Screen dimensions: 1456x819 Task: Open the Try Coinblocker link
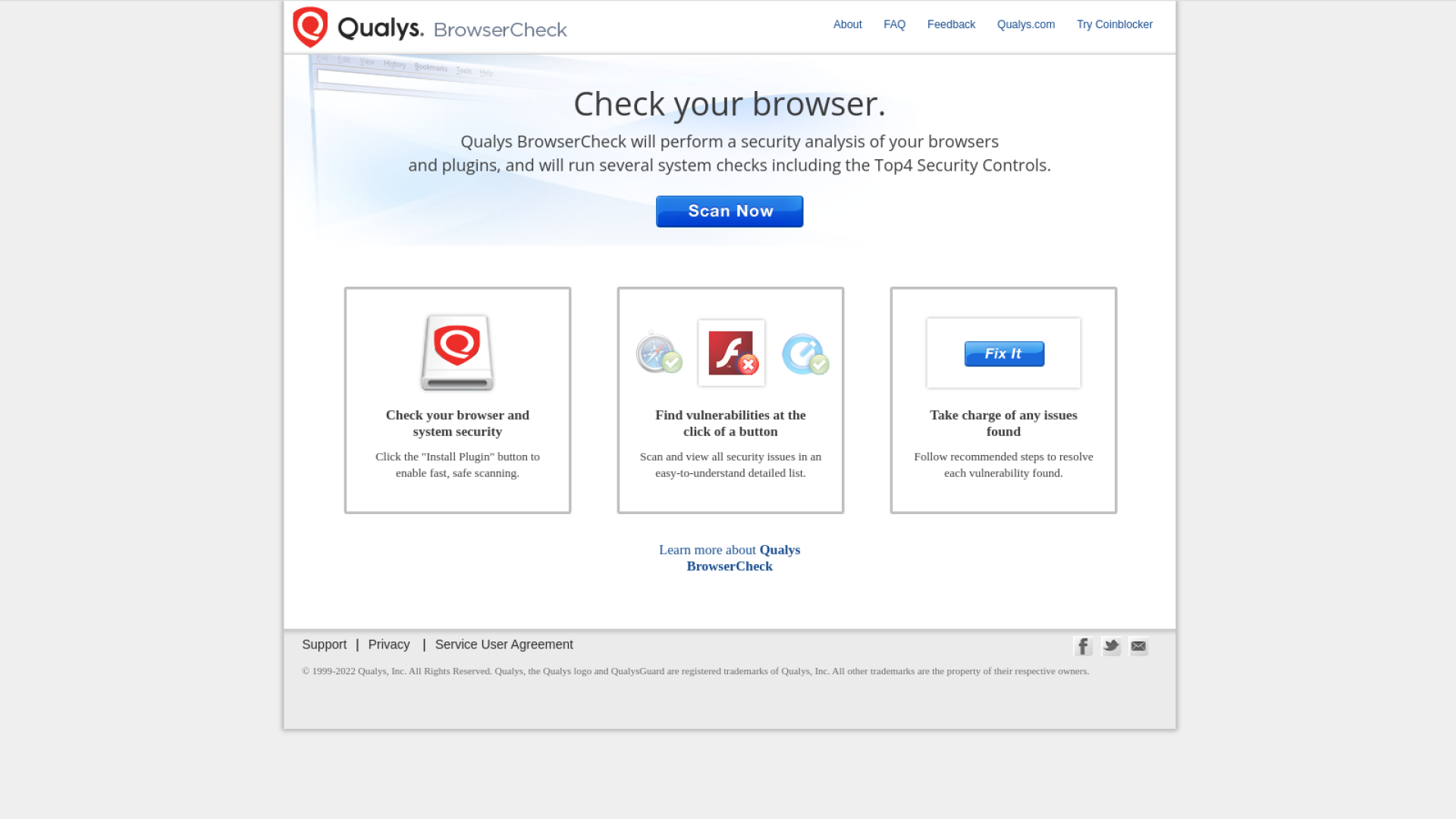coord(1114,24)
